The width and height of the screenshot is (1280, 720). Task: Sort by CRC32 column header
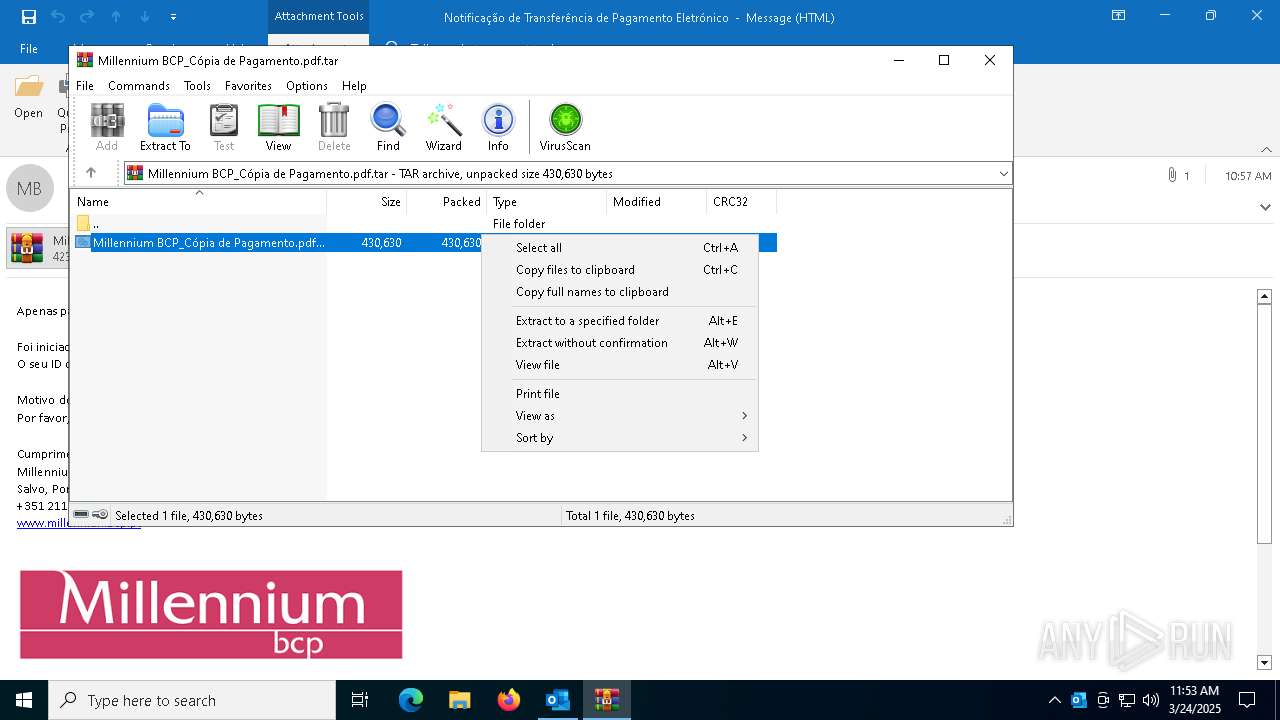tap(741, 202)
